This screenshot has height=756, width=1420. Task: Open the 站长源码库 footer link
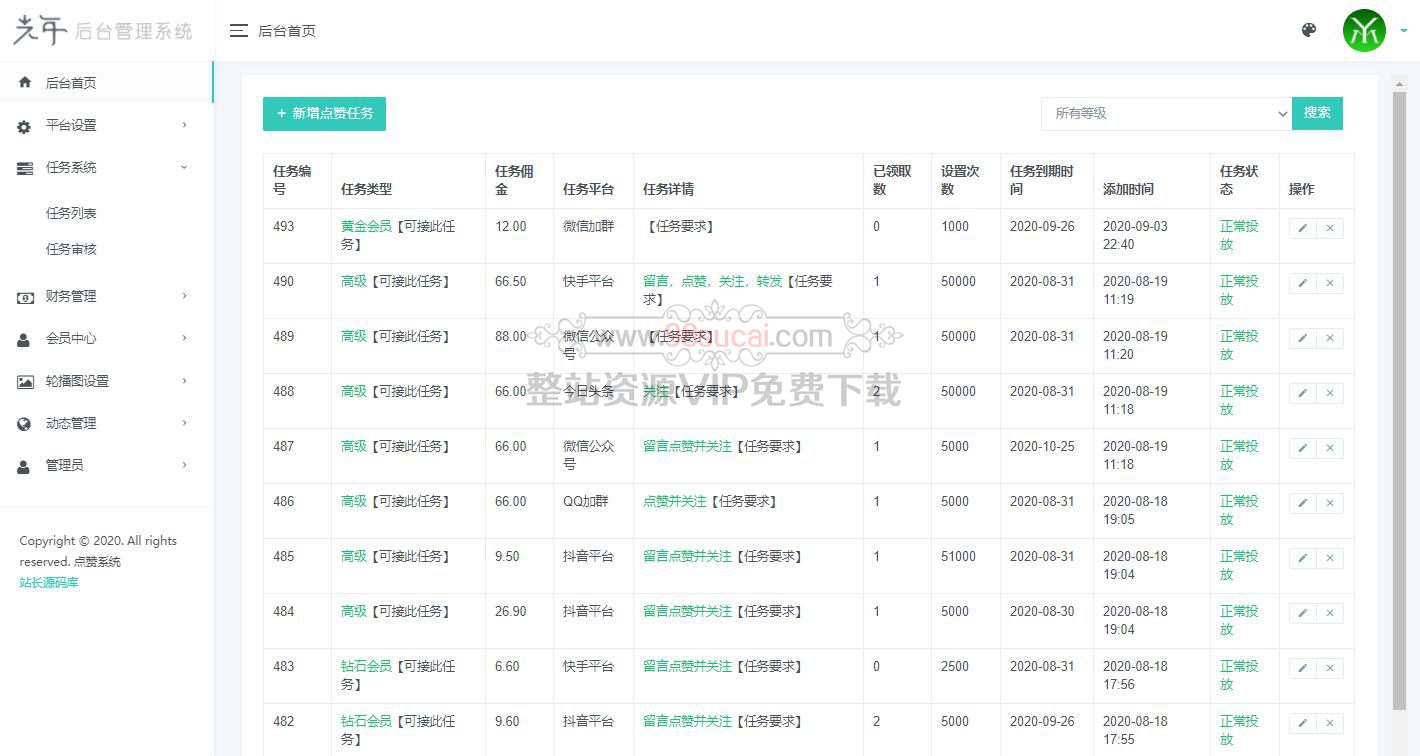click(x=49, y=583)
